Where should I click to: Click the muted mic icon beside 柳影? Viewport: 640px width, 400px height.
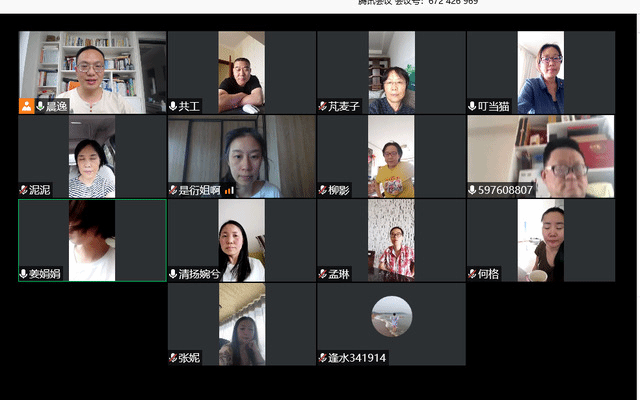point(322,190)
